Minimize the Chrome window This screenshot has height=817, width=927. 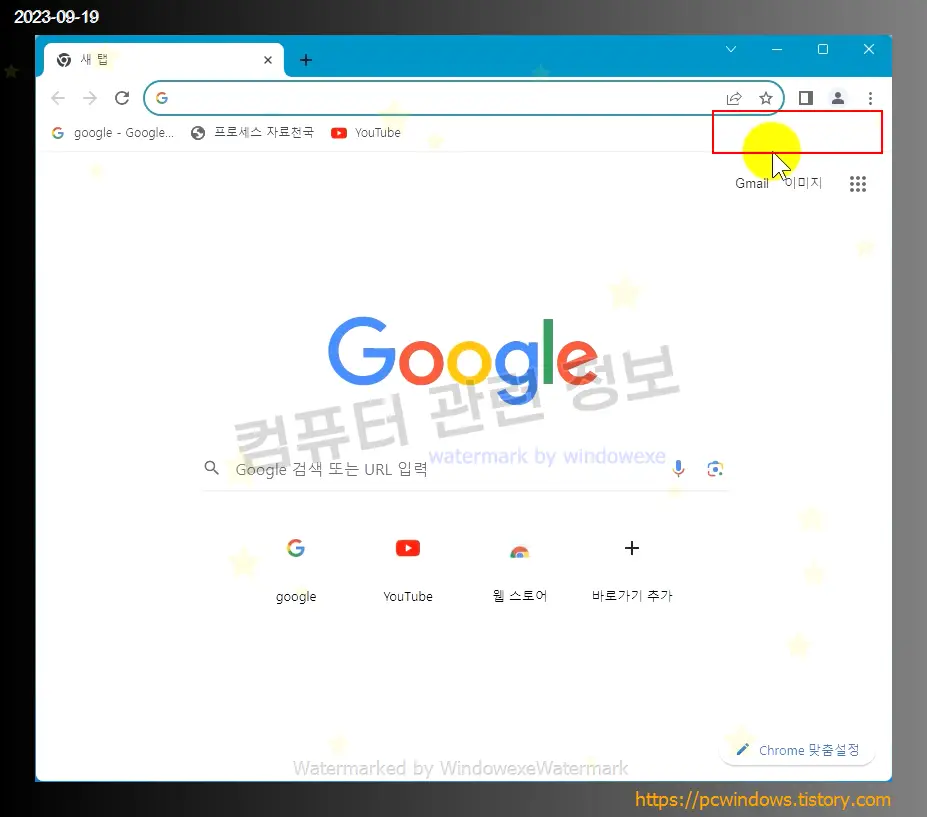tap(777, 49)
